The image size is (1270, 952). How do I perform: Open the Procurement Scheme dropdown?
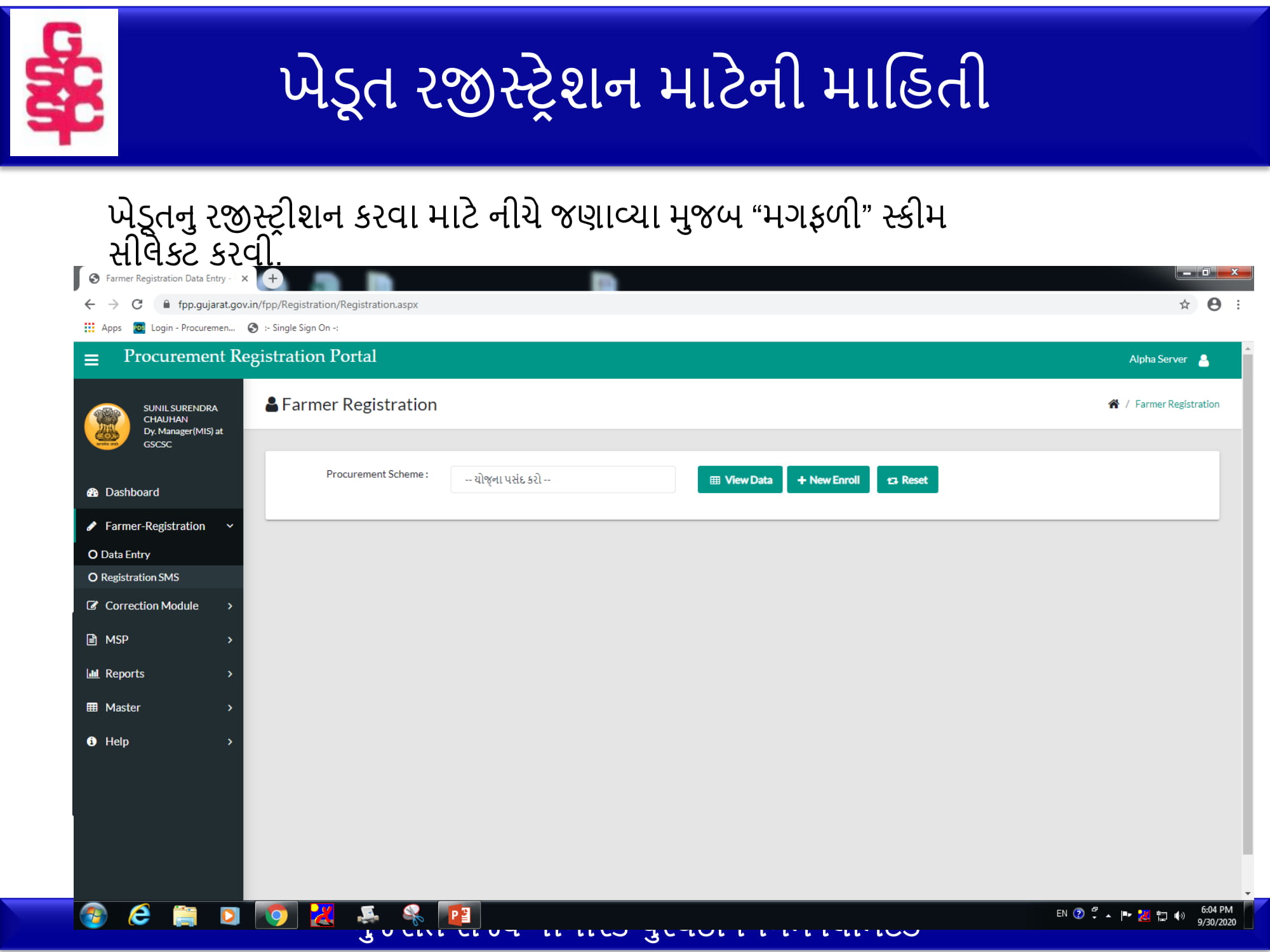coord(563,479)
